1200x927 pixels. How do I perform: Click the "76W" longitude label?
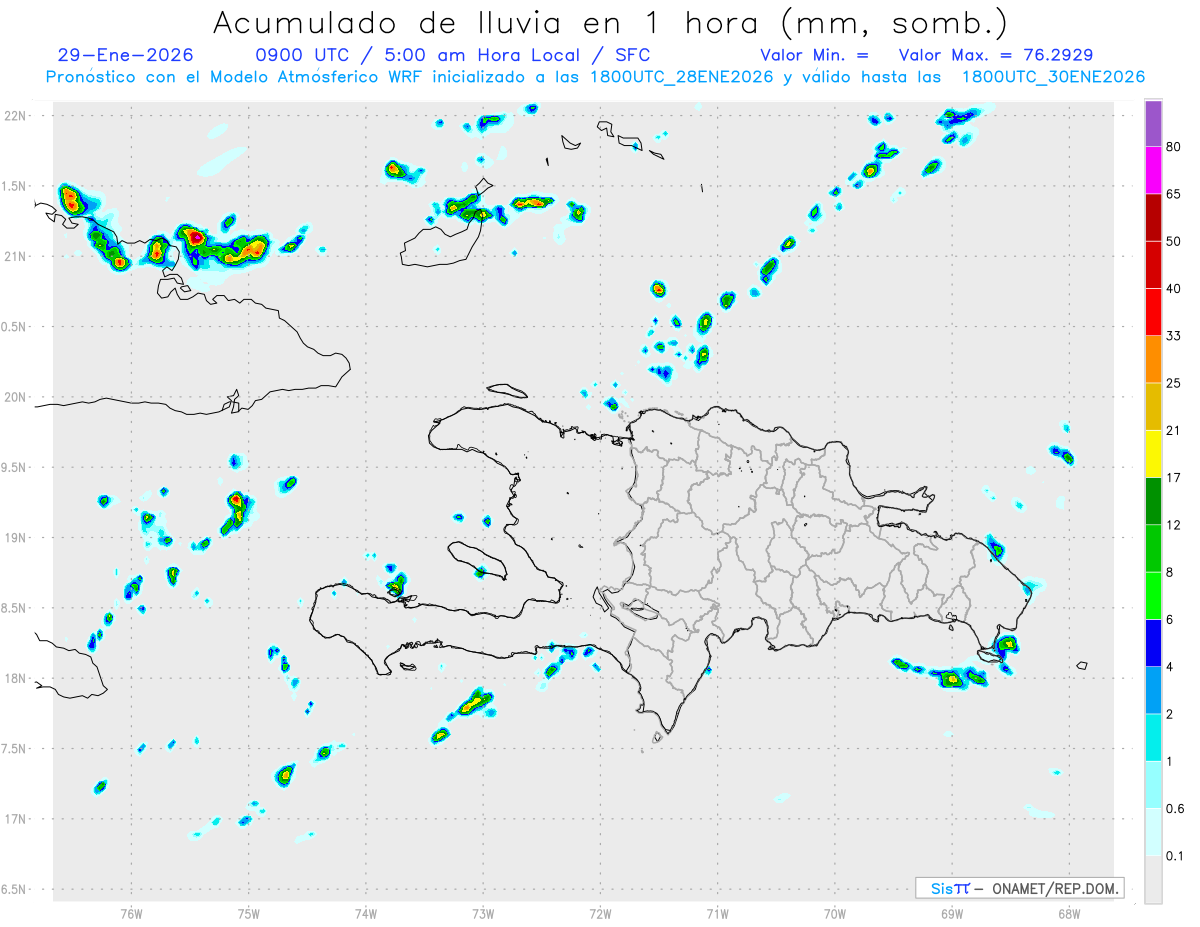point(131,913)
